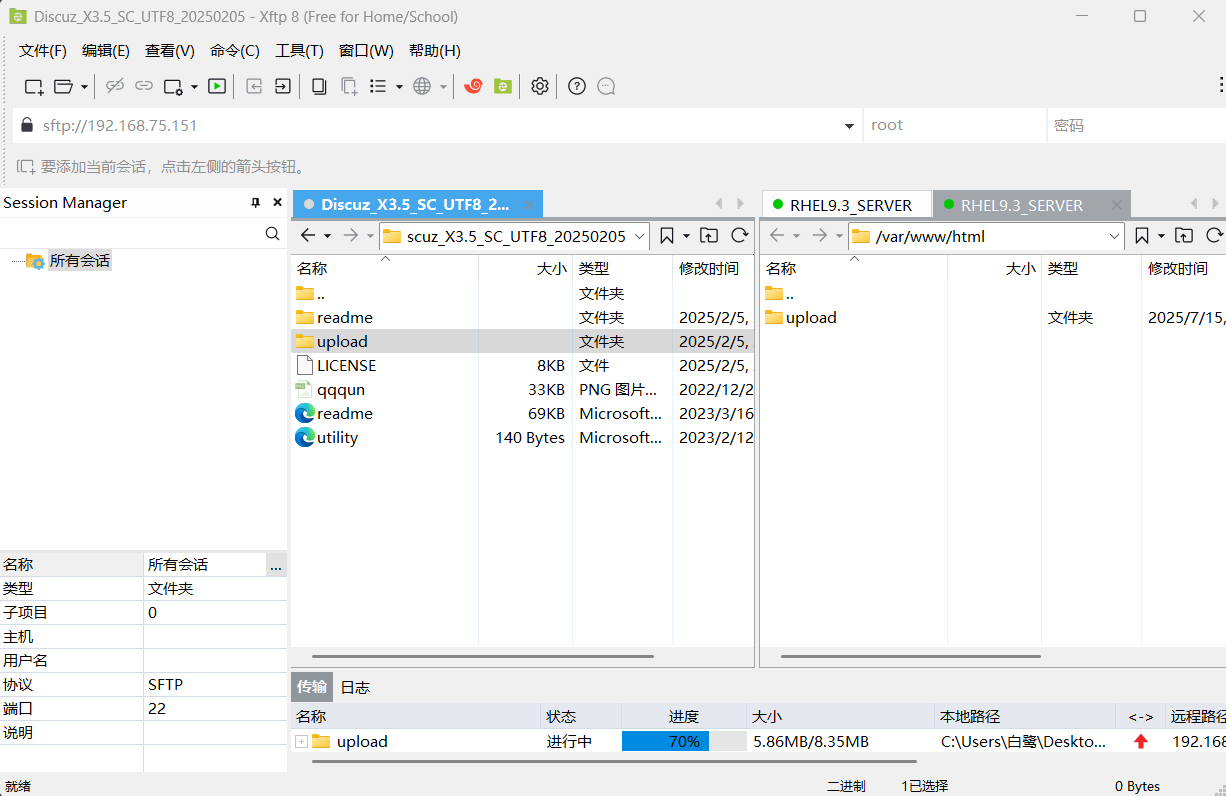
Task: Open the 命令(C) menu
Action: (235, 51)
